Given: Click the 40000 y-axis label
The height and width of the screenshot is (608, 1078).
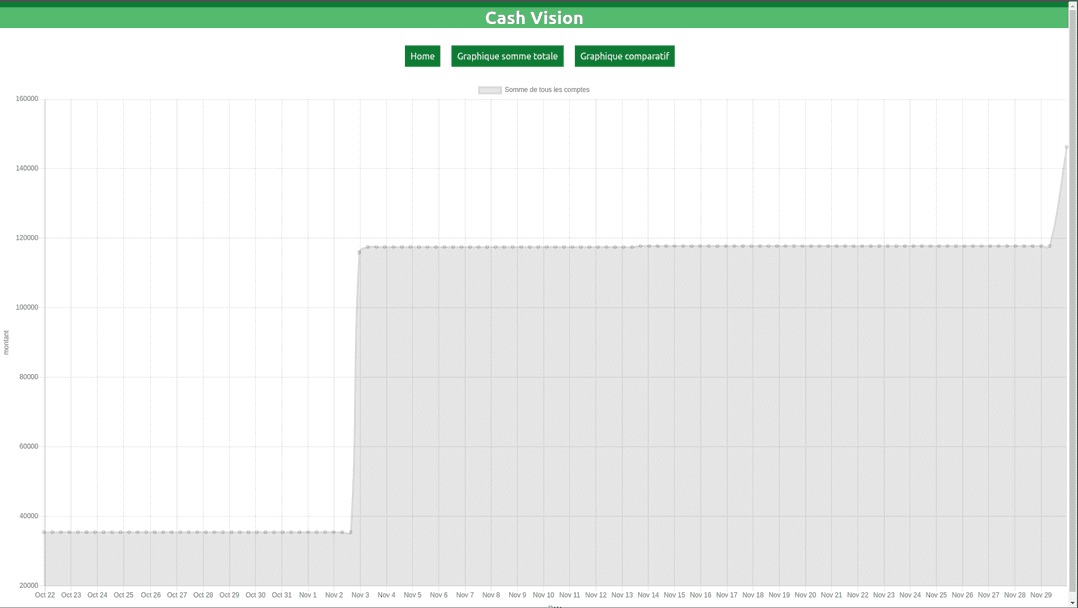Looking at the screenshot, I should (x=29, y=516).
